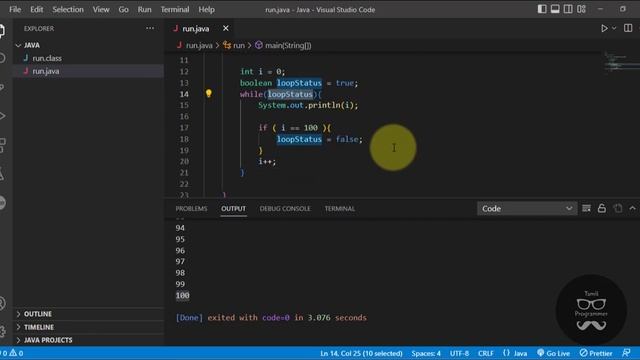Open the Edit menu
Screen dimensions: 640x360
pos(36,9)
